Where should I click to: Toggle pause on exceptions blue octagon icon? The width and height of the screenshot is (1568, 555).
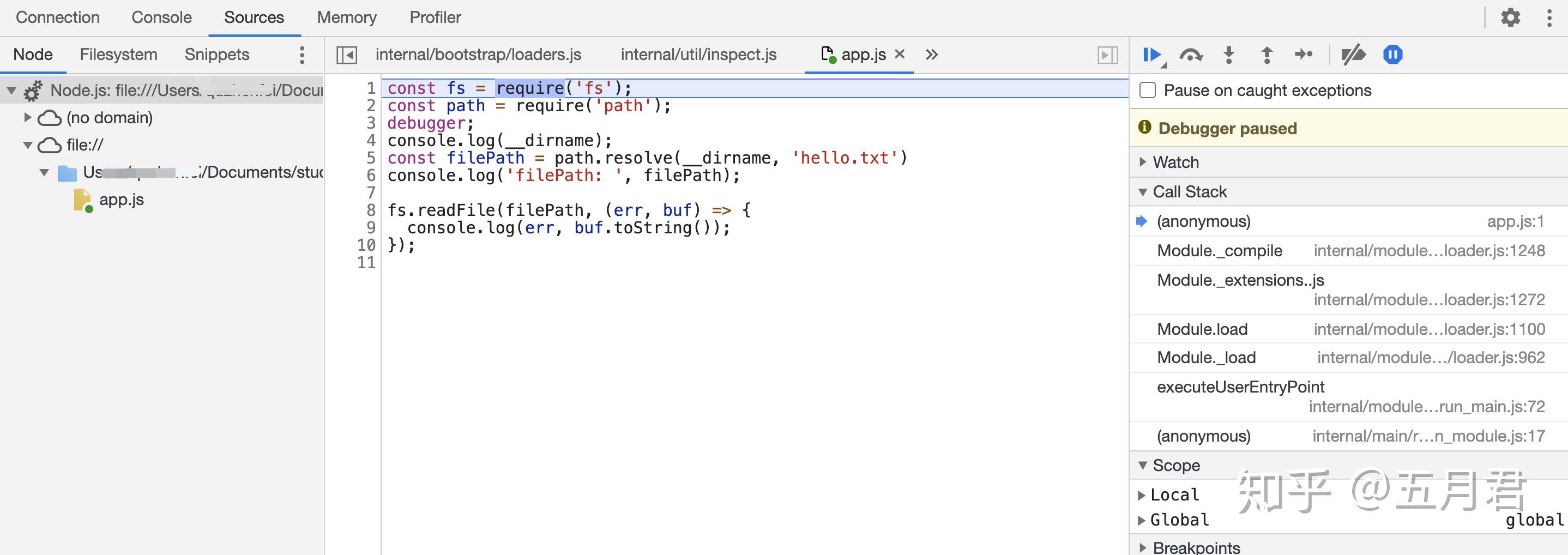tap(1392, 54)
